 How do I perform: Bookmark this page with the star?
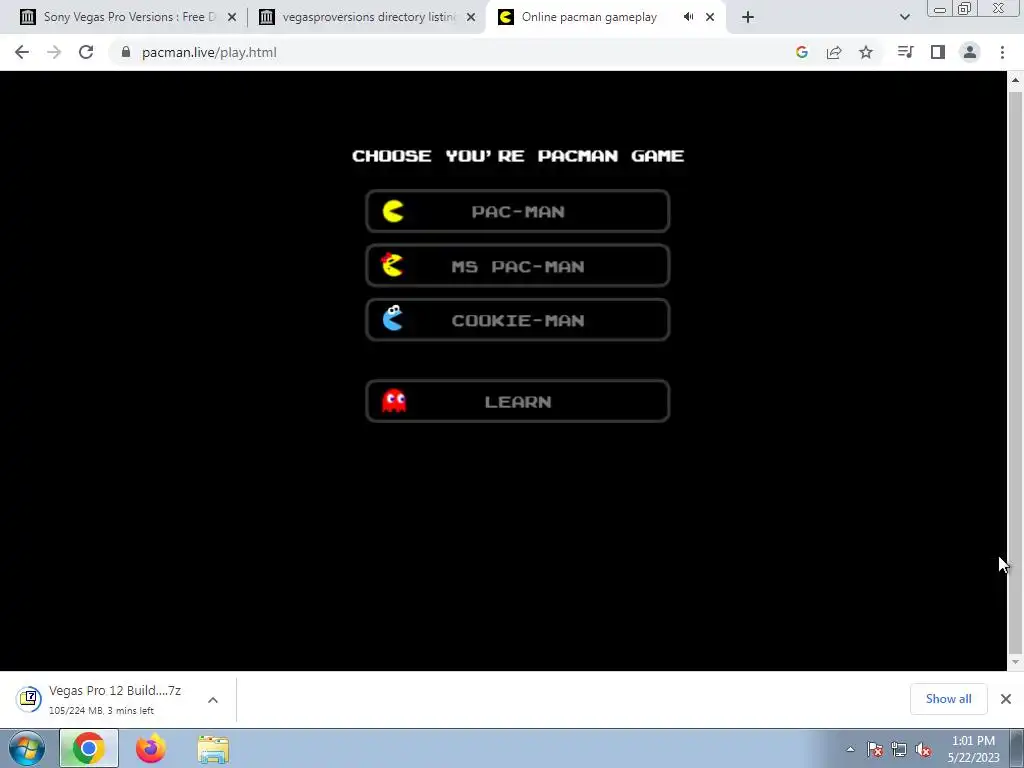866,52
